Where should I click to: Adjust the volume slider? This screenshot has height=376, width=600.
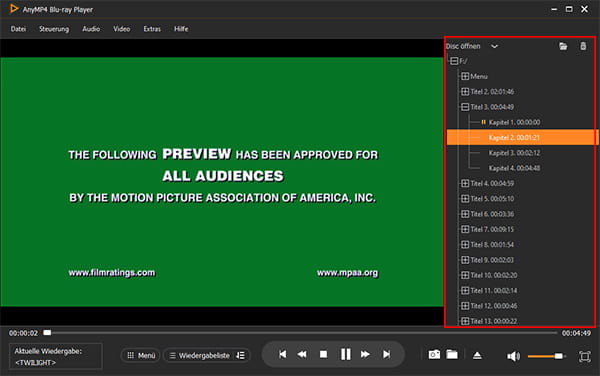546,356
